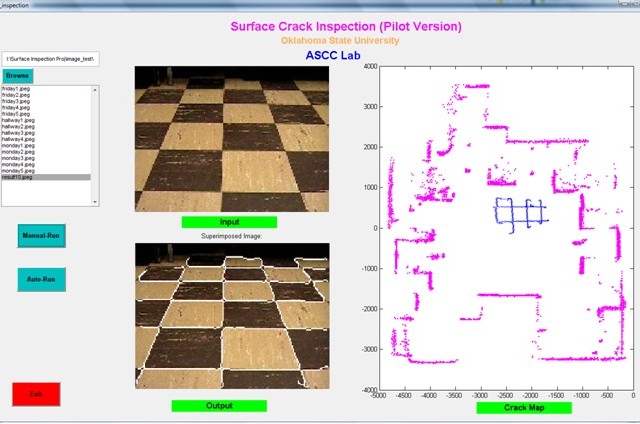Click the Browse button
The height and width of the screenshot is (424, 640).
point(17,76)
